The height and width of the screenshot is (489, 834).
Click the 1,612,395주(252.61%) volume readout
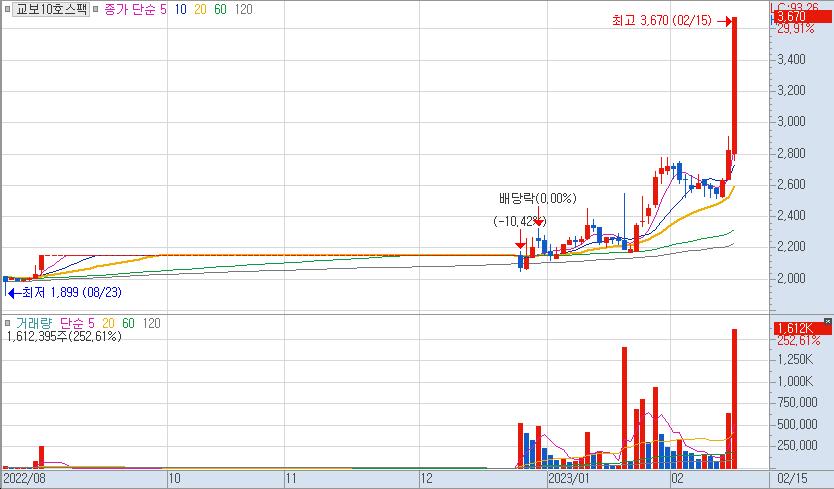tap(64, 336)
